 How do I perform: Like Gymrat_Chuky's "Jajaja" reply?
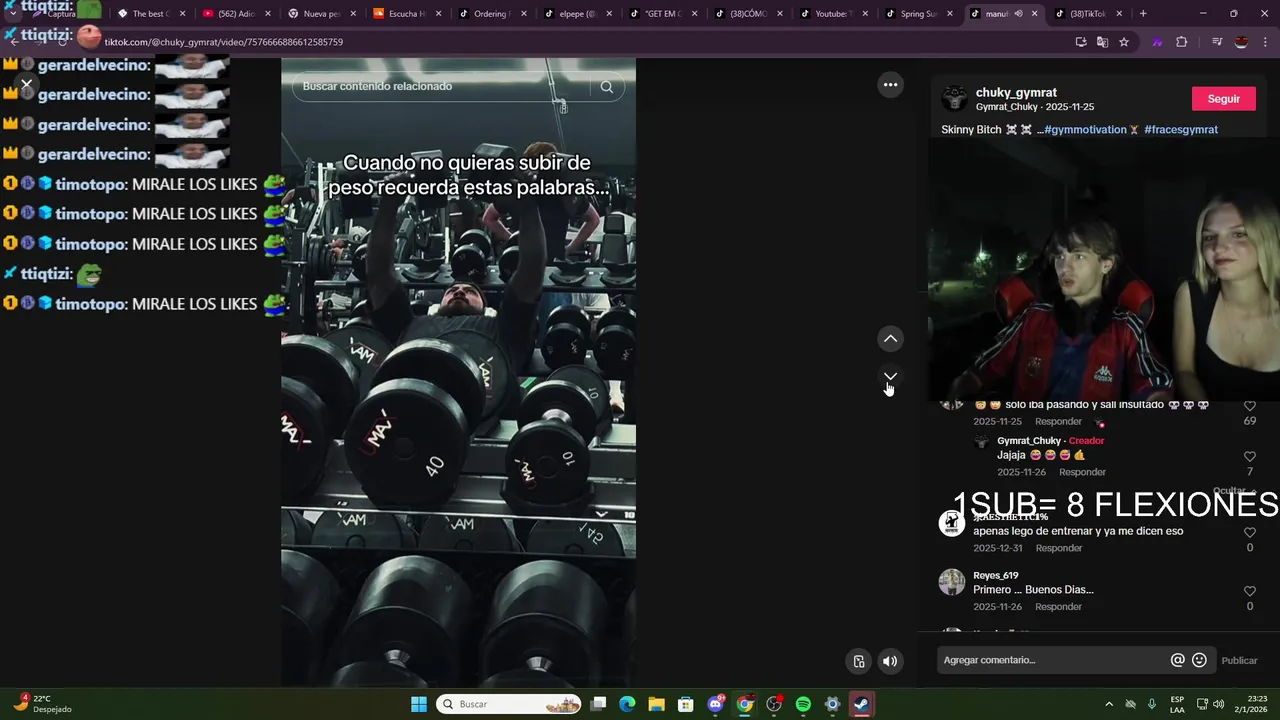click(1250, 457)
